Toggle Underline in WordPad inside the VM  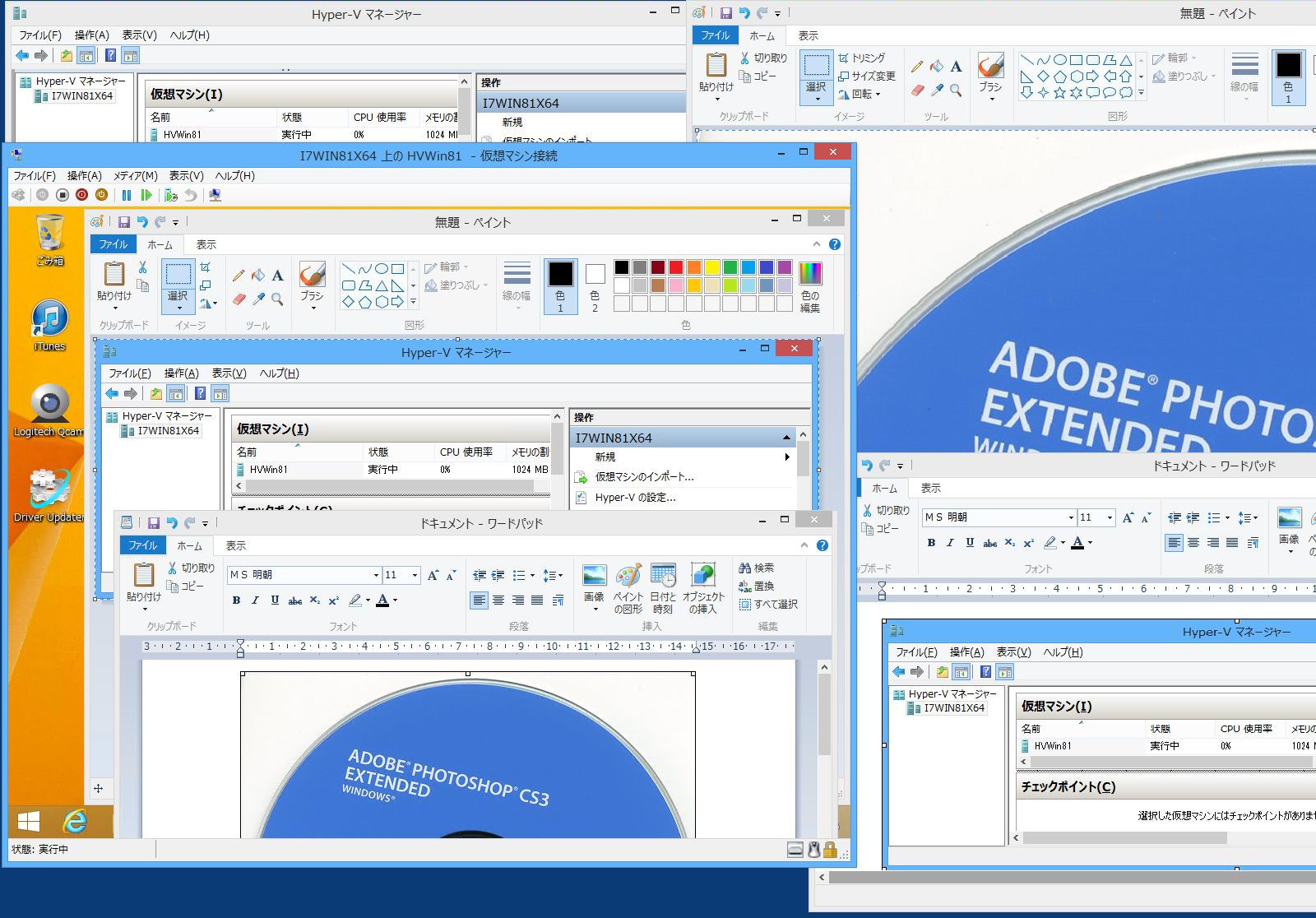coord(275,600)
